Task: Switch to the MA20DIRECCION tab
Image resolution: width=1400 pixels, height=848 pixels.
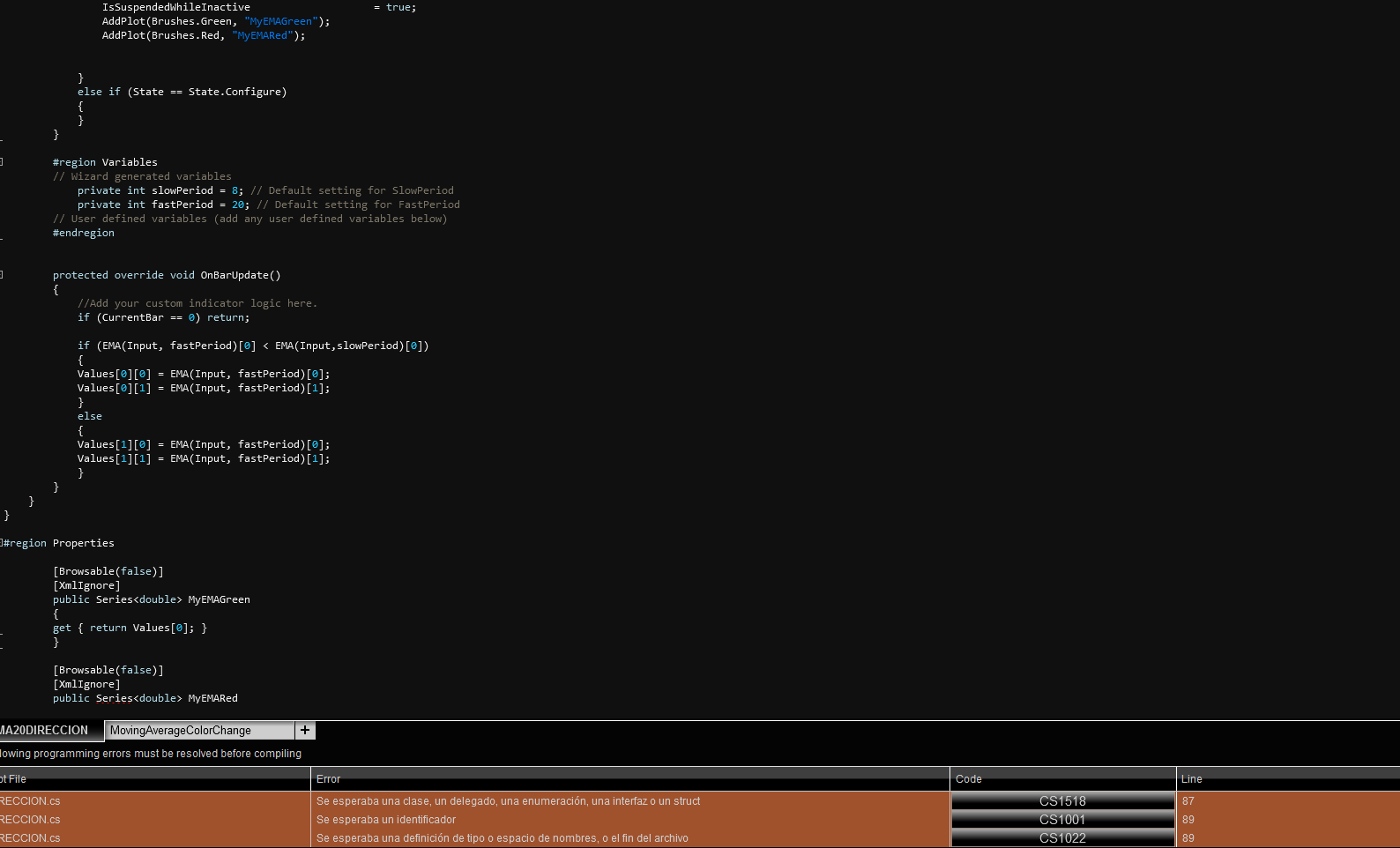Action: (50, 730)
